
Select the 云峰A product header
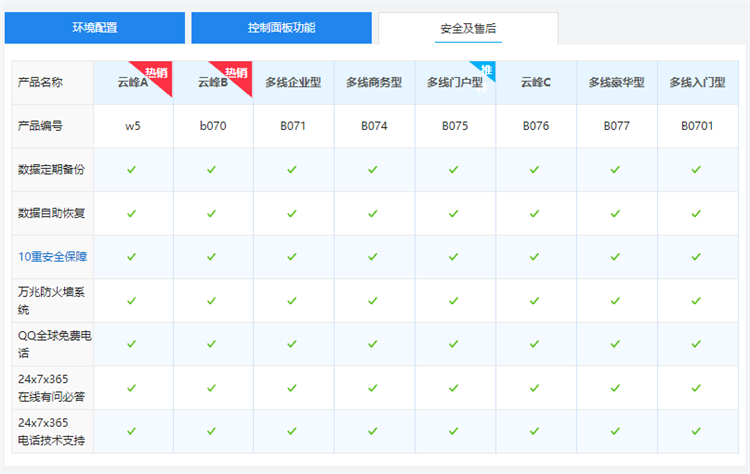click(130, 83)
